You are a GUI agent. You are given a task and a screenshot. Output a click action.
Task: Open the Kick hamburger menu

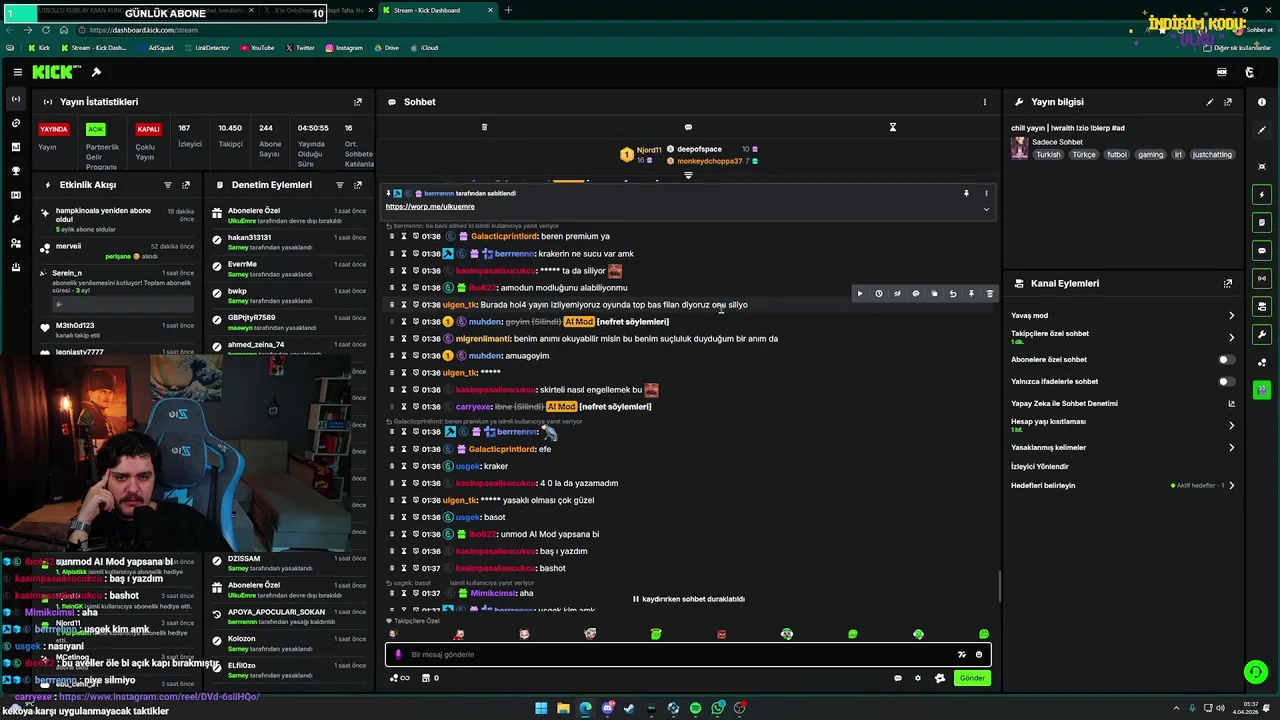[x=17, y=72]
